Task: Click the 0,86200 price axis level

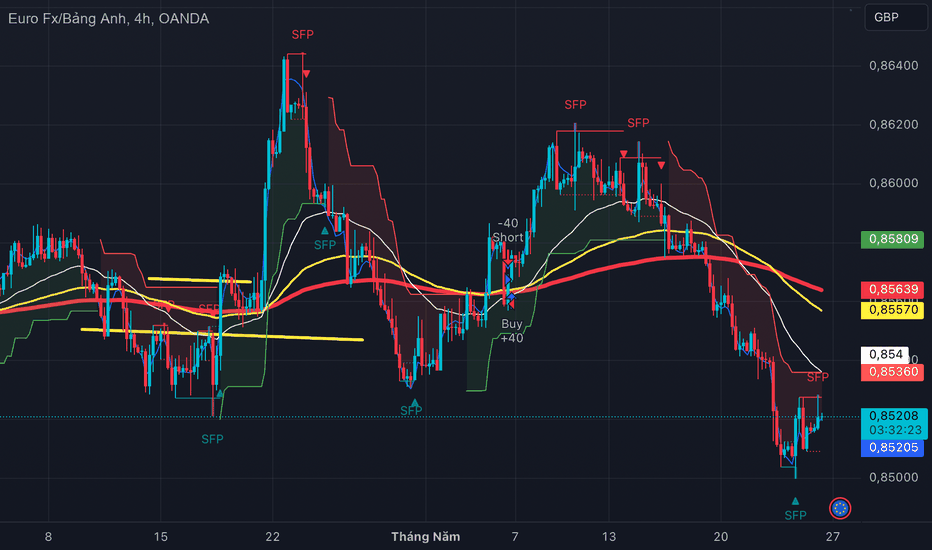Action: coord(893,125)
